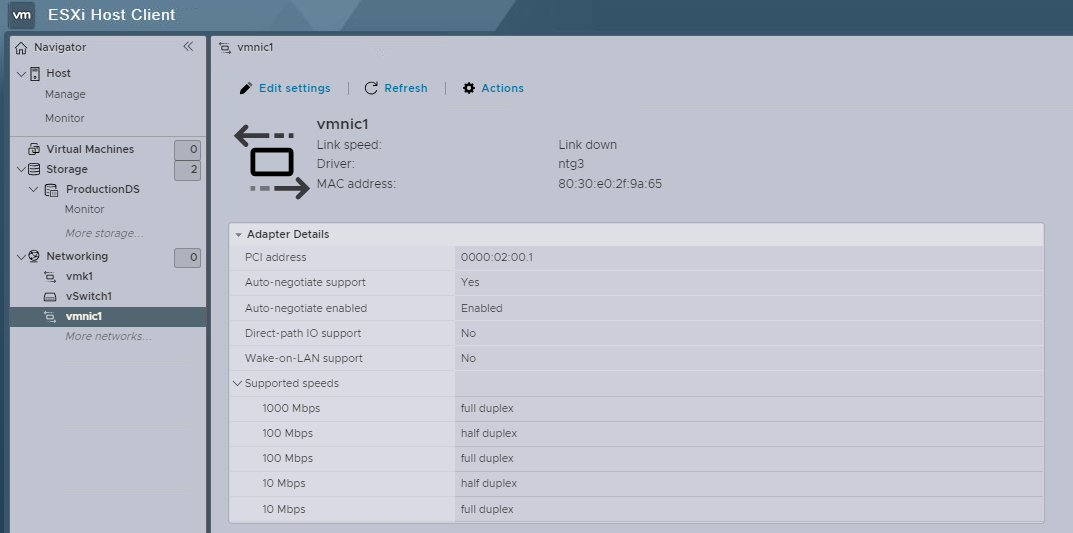Click the circular Refresh arrow icon
The width and height of the screenshot is (1073, 533).
pos(371,88)
